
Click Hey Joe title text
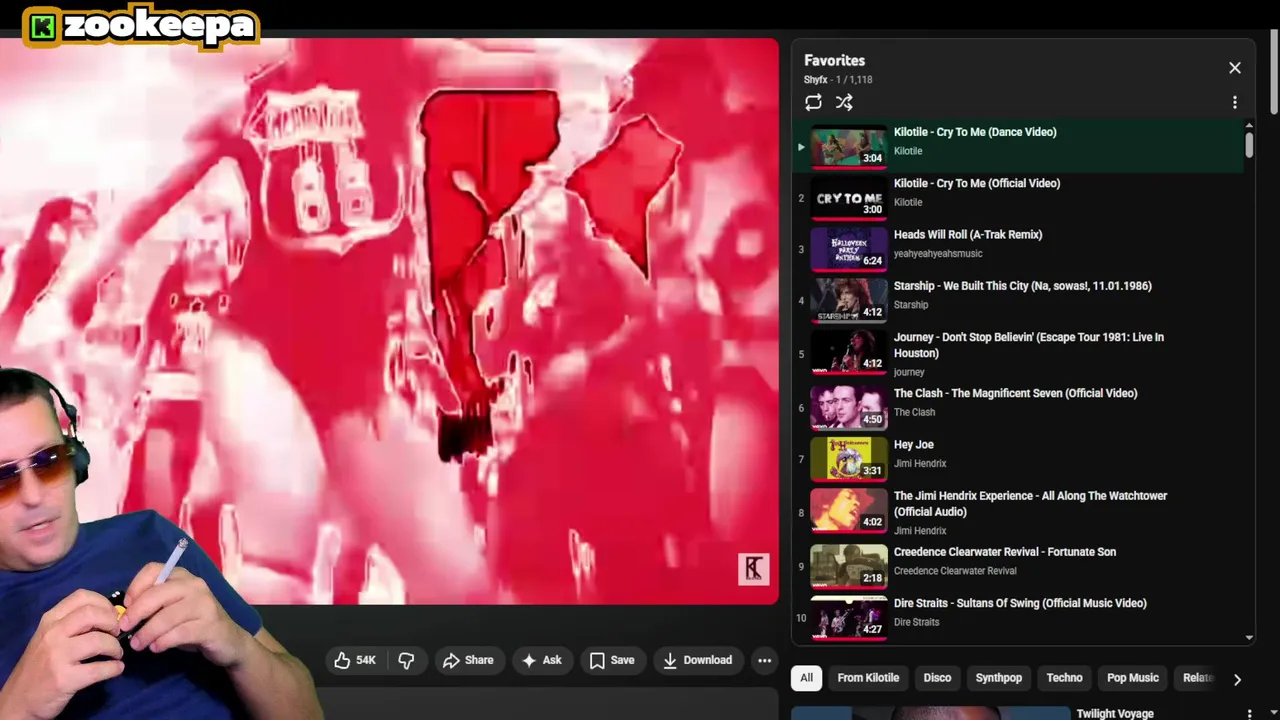click(x=913, y=444)
